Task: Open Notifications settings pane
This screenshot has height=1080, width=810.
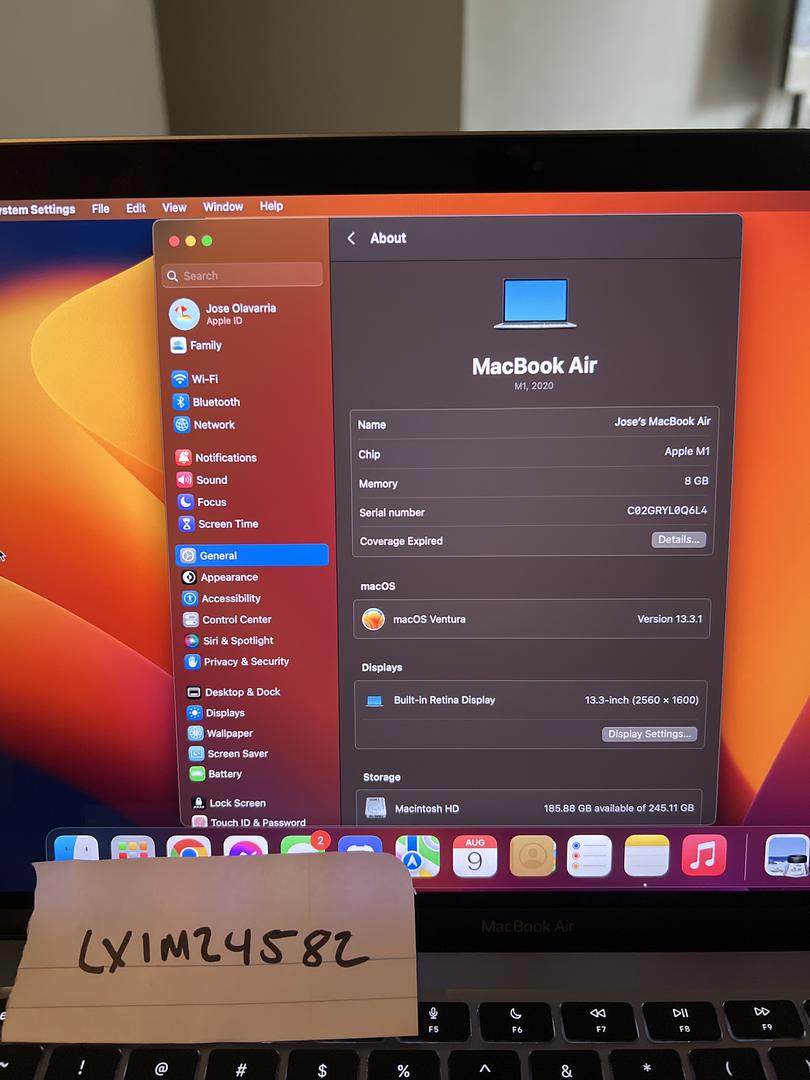Action: pos(225,458)
